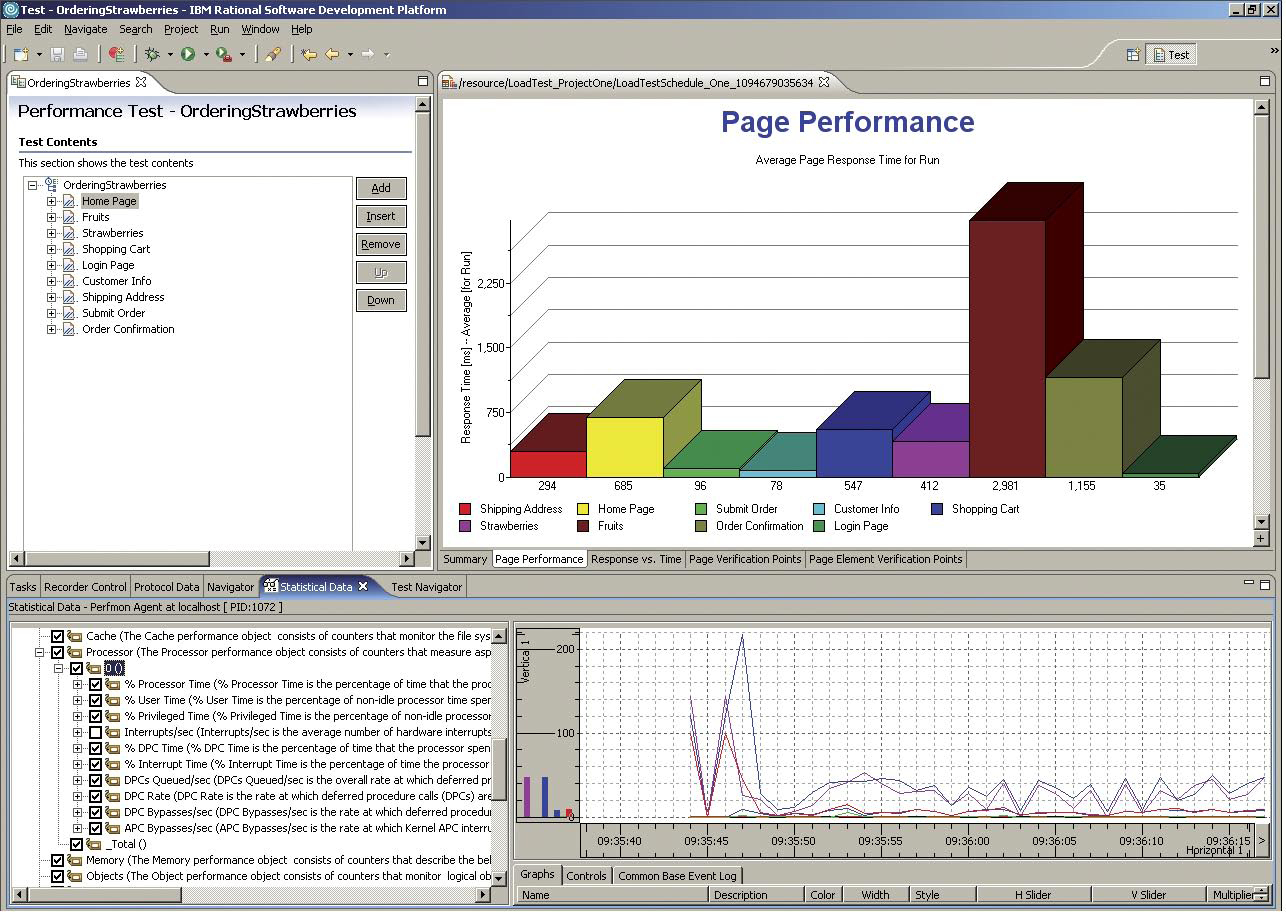The image size is (1286, 915).
Task: Click the Open Perspective icon
Action: click(x=1133, y=55)
